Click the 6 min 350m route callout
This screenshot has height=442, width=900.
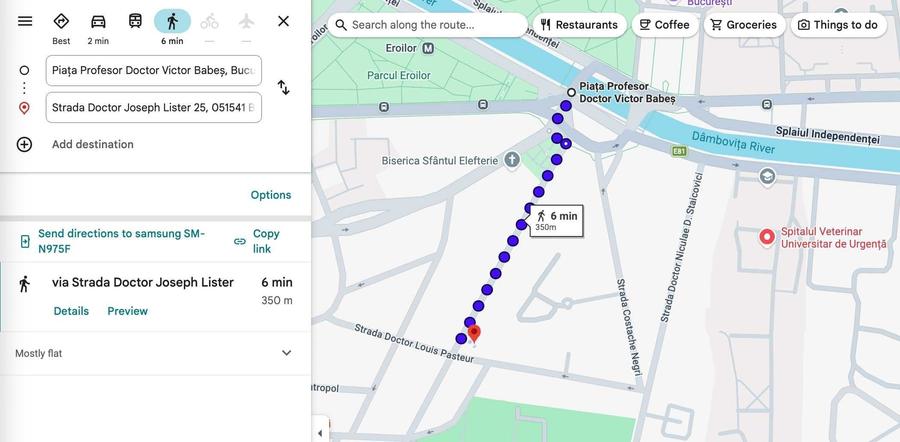pyautogui.click(x=556, y=221)
